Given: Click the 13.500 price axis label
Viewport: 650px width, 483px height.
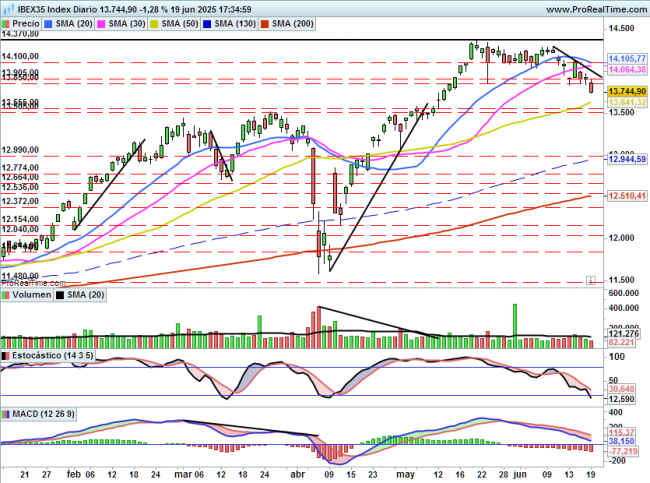Looking at the screenshot, I should [x=621, y=112].
